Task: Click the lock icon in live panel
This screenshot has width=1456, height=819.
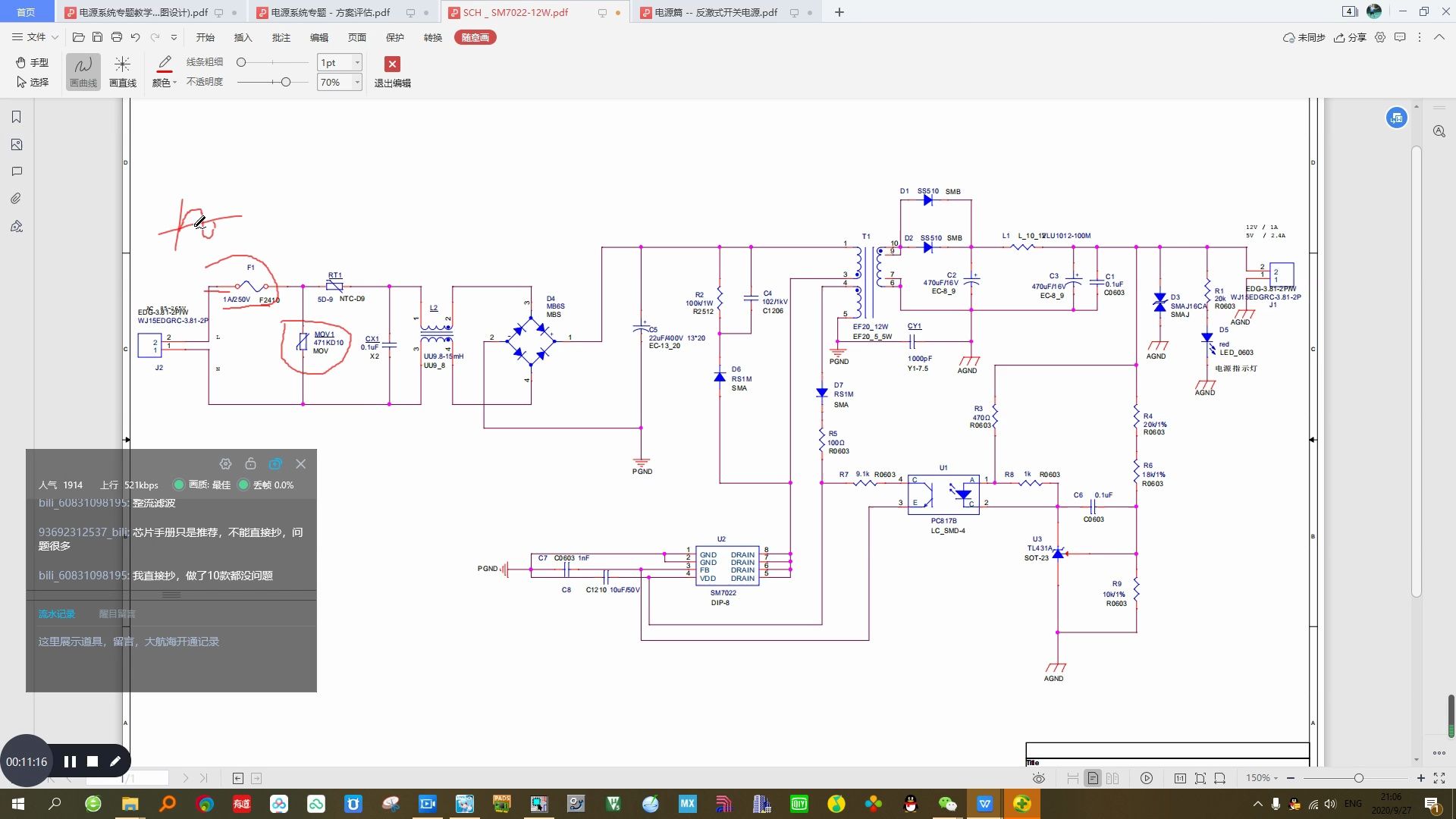Action: pos(250,464)
